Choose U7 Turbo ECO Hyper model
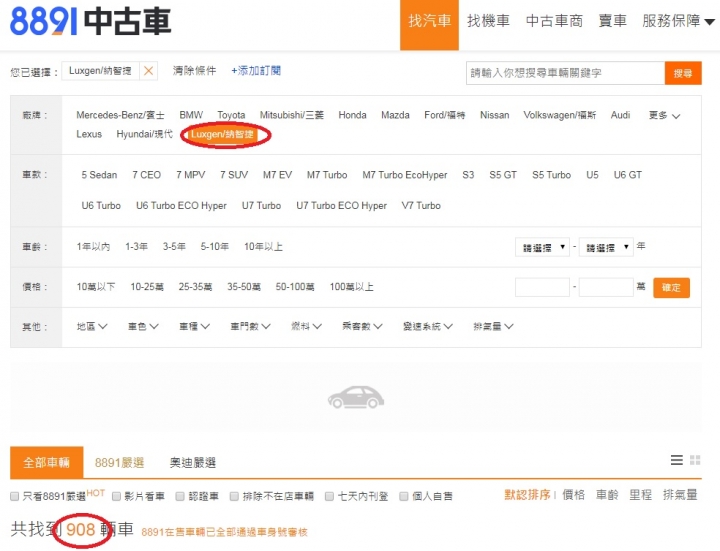 click(x=342, y=206)
